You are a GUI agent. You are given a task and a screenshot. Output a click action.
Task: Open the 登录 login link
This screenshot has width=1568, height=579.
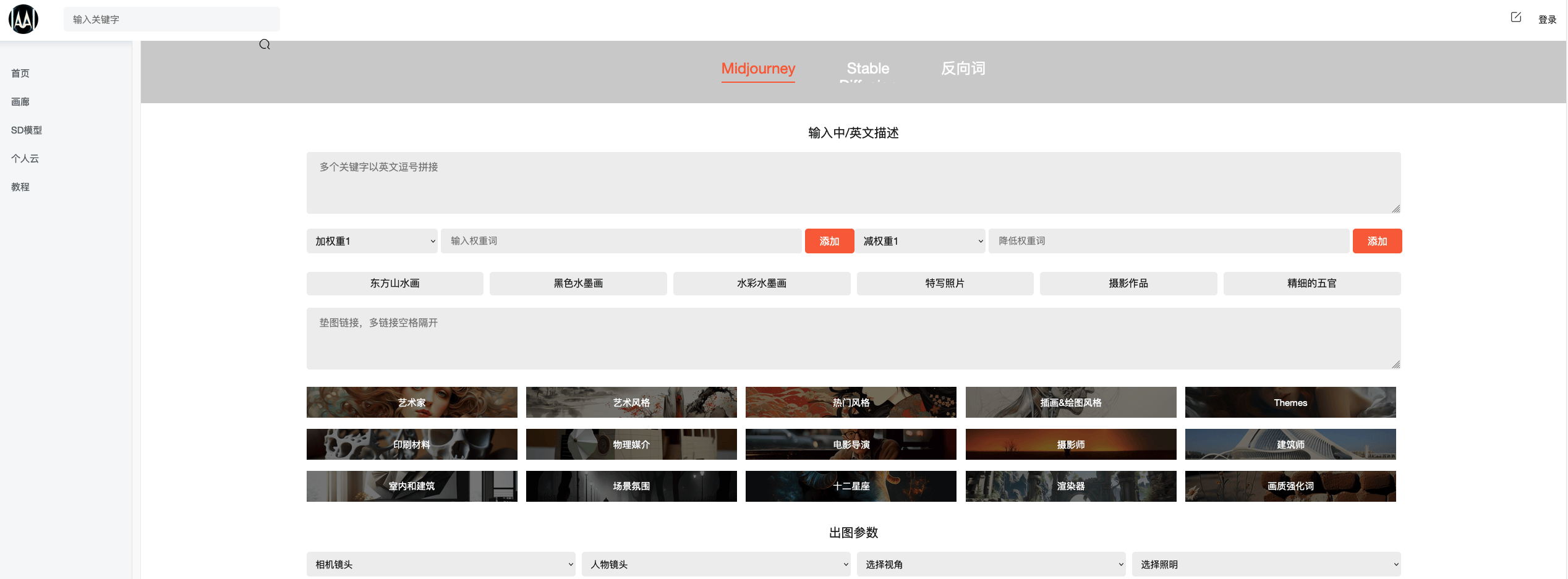[x=1547, y=20]
